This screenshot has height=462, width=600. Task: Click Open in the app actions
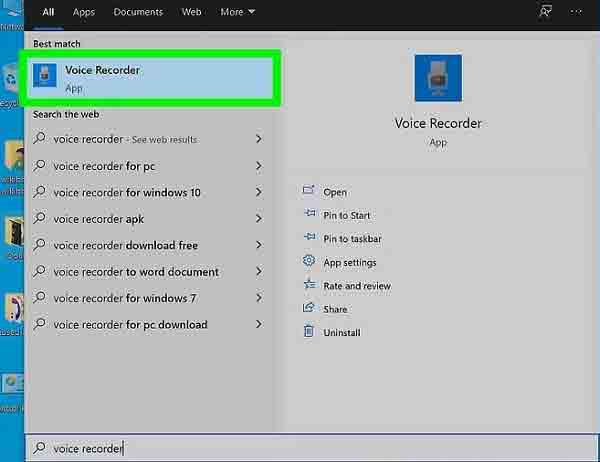335,192
